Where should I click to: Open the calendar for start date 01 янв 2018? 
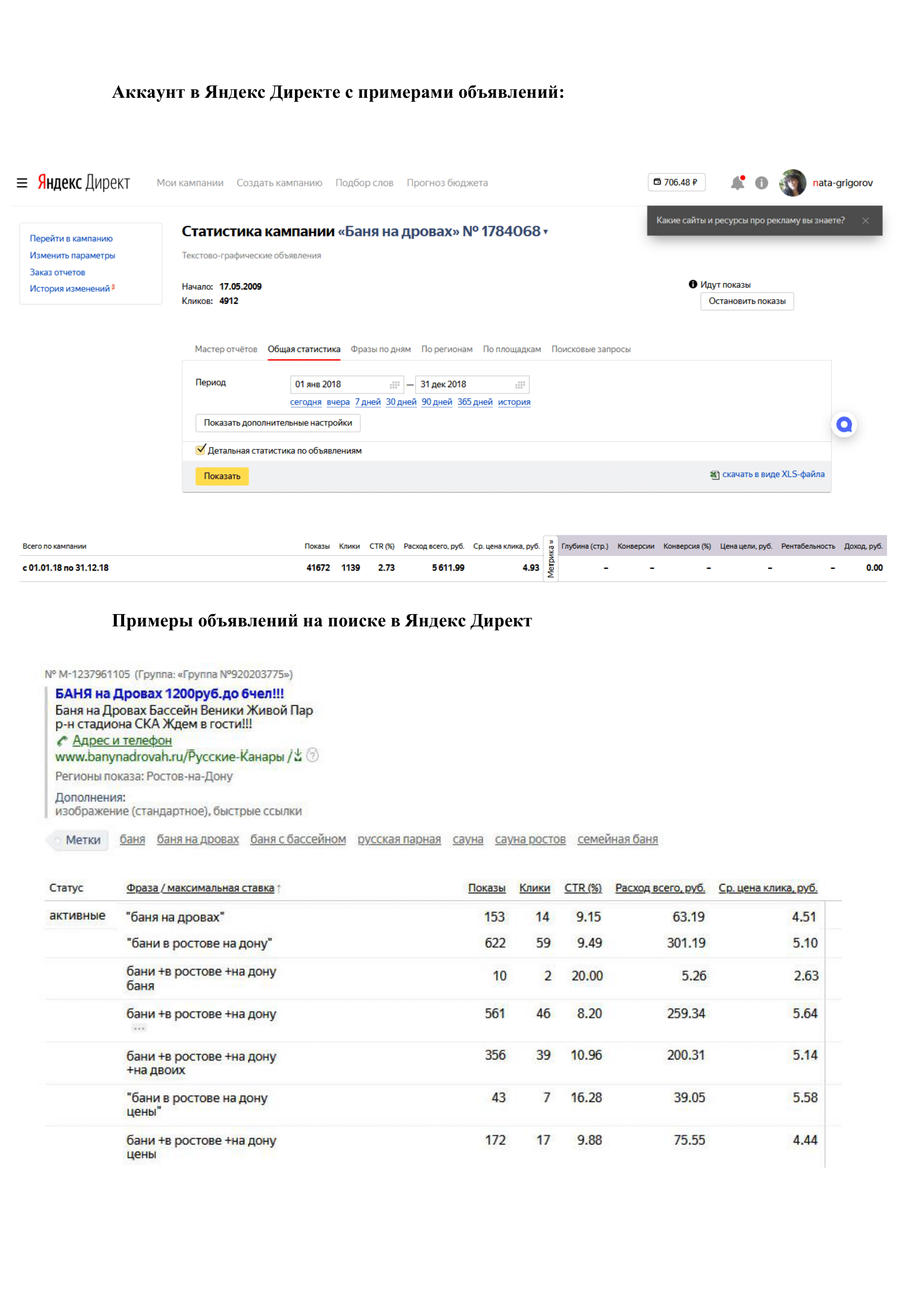click(x=394, y=385)
